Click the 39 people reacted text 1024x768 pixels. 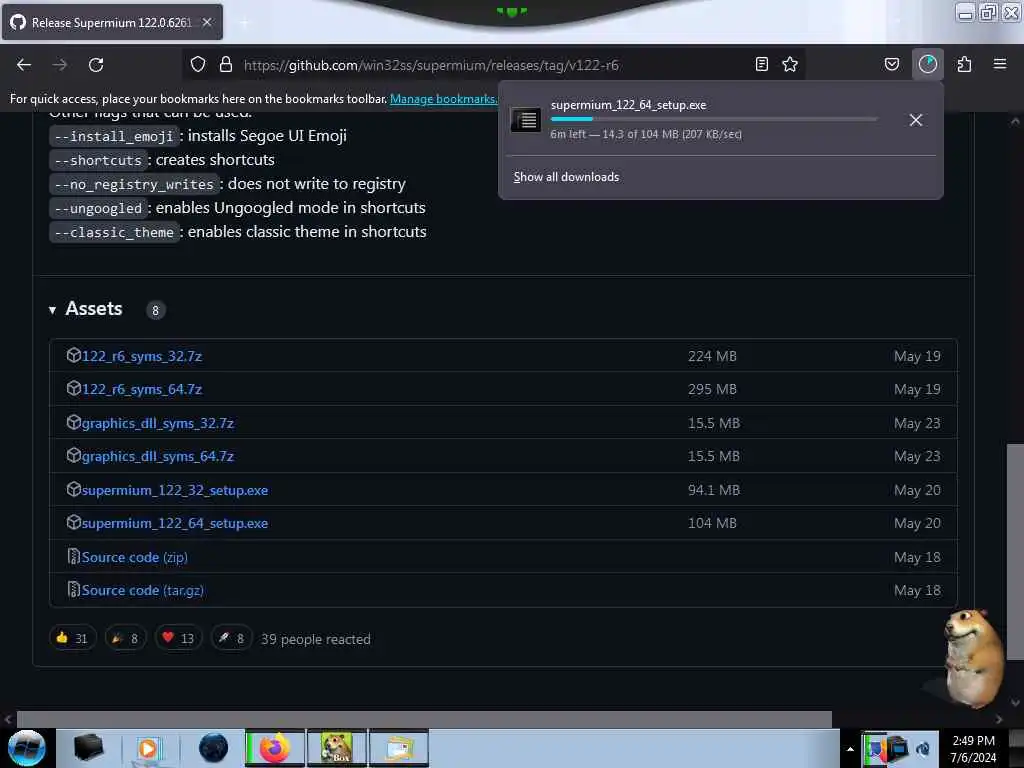315,639
